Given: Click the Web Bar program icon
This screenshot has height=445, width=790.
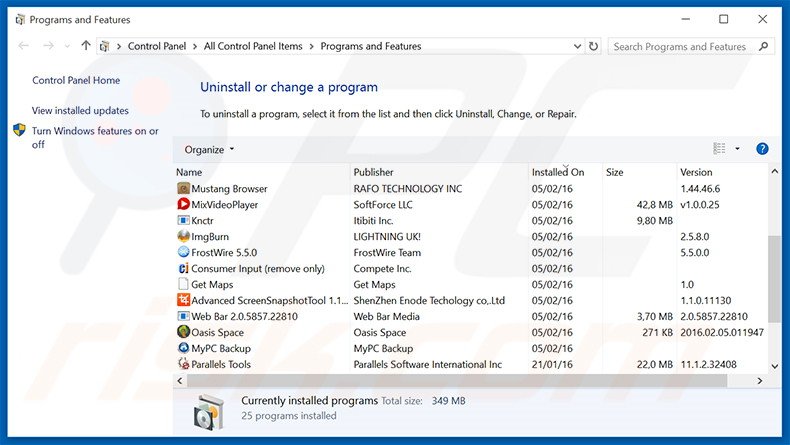Looking at the screenshot, I should point(183,316).
